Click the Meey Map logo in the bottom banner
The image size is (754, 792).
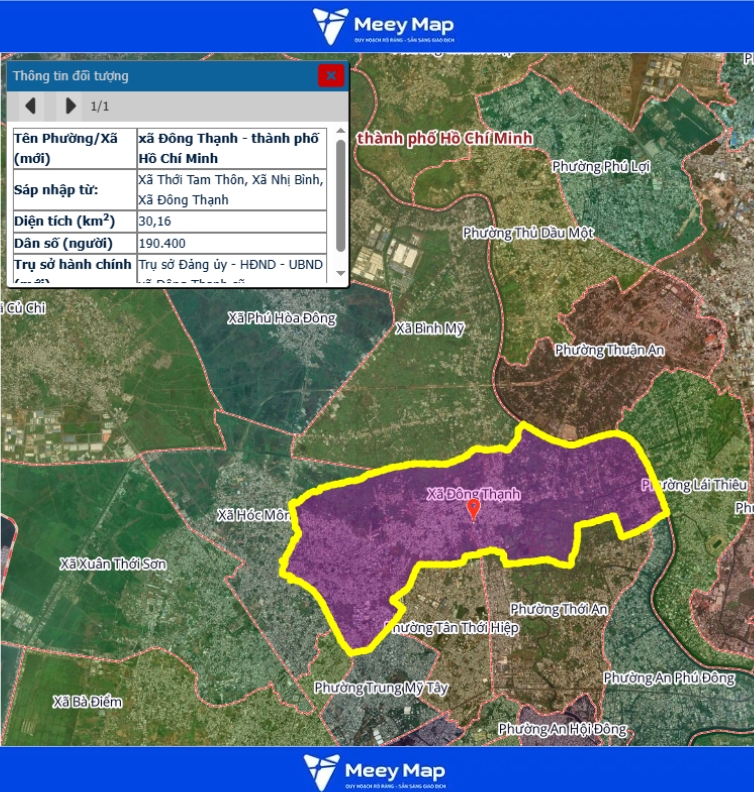(376, 771)
